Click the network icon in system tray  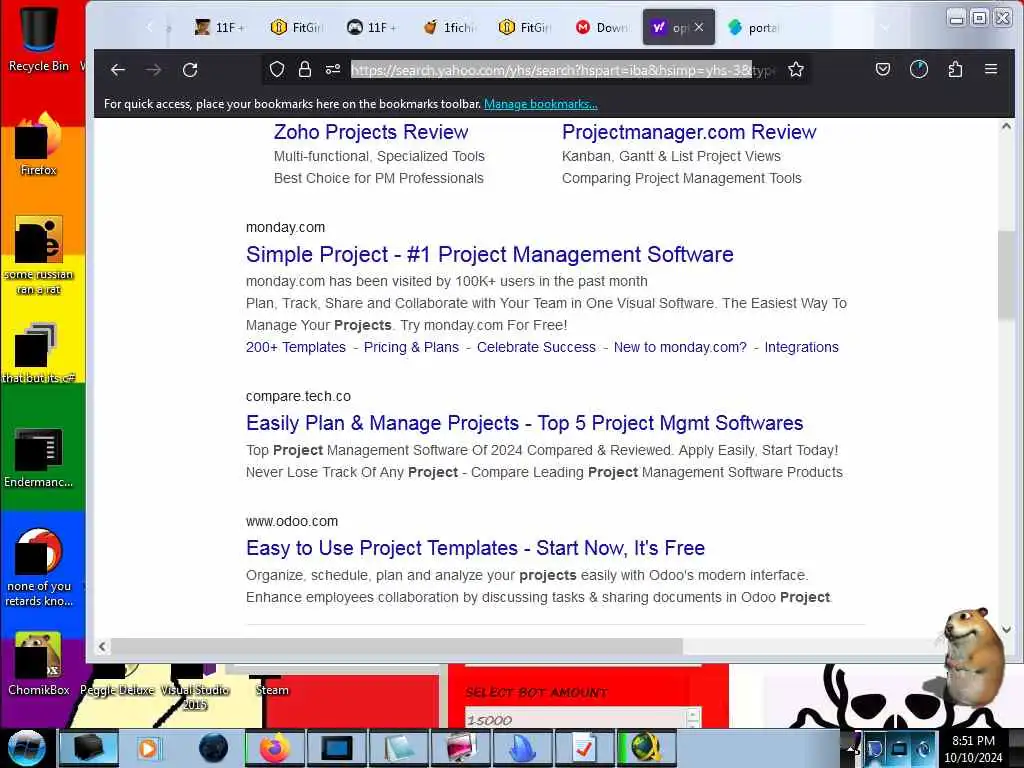[899, 748]
